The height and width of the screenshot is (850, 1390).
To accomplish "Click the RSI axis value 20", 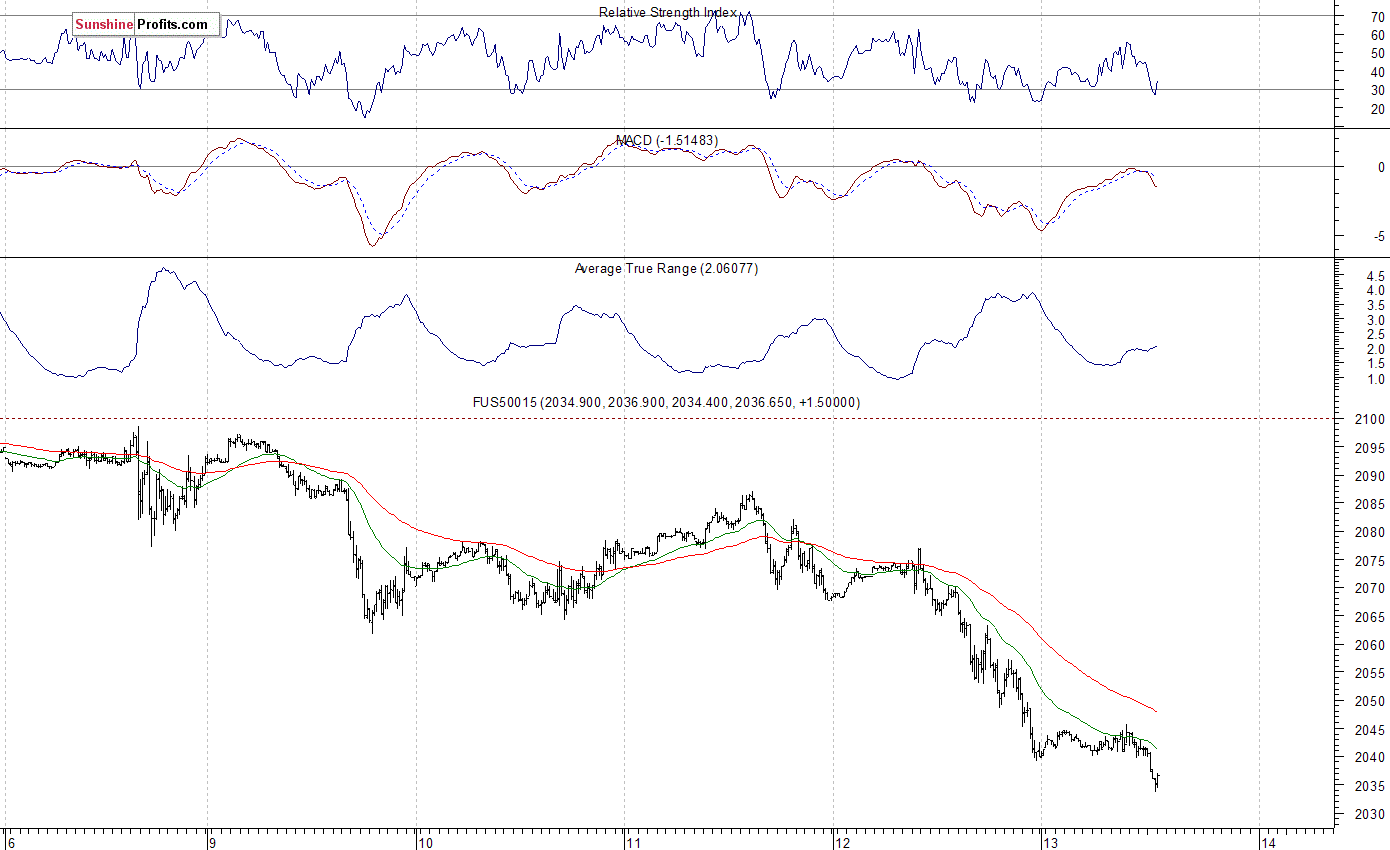I will 1377,109.
